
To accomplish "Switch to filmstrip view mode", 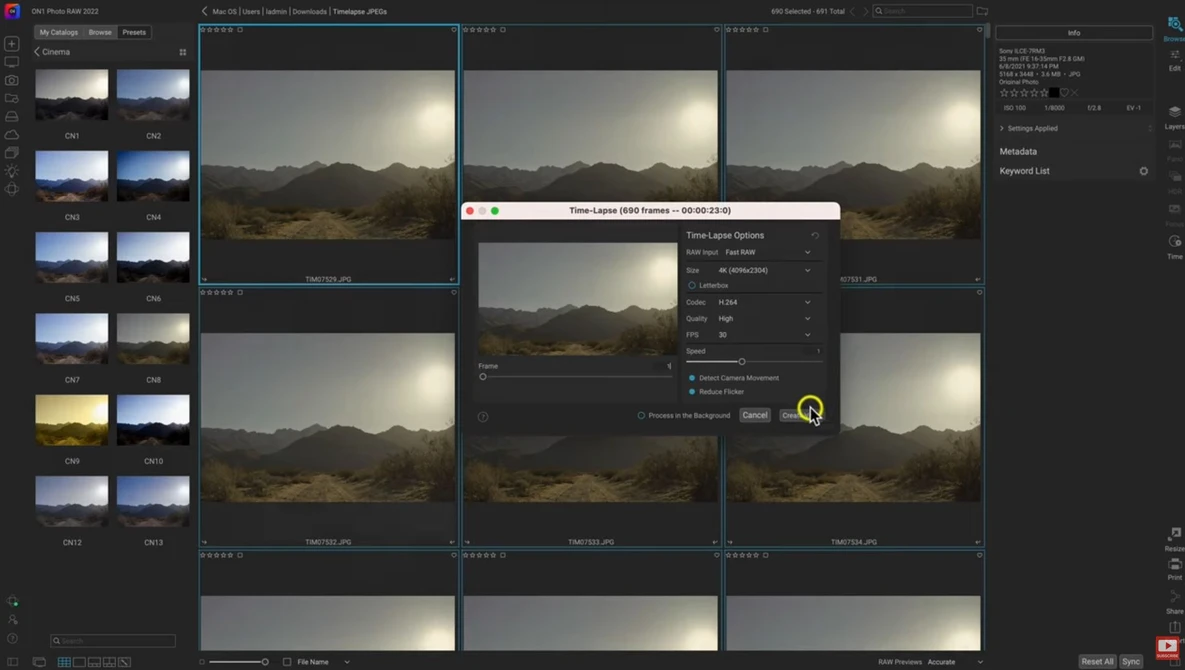I will (94, 662).
